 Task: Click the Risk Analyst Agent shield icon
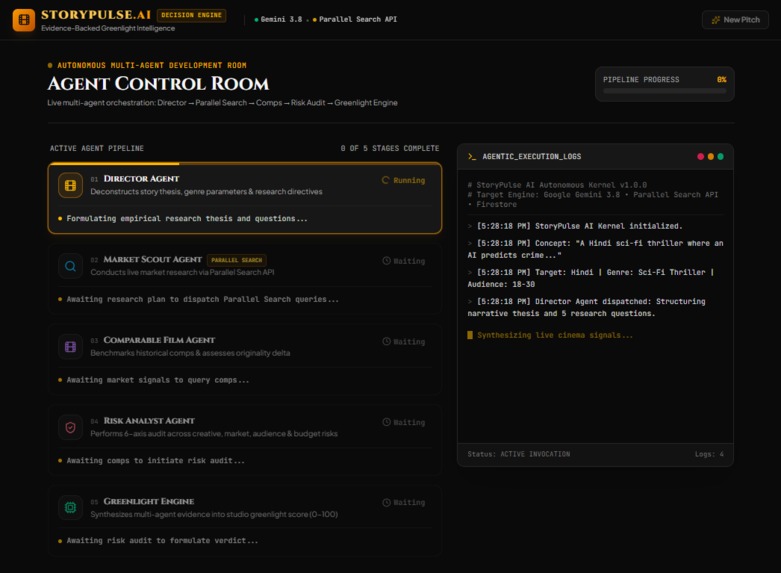click(x=70, y=428)
